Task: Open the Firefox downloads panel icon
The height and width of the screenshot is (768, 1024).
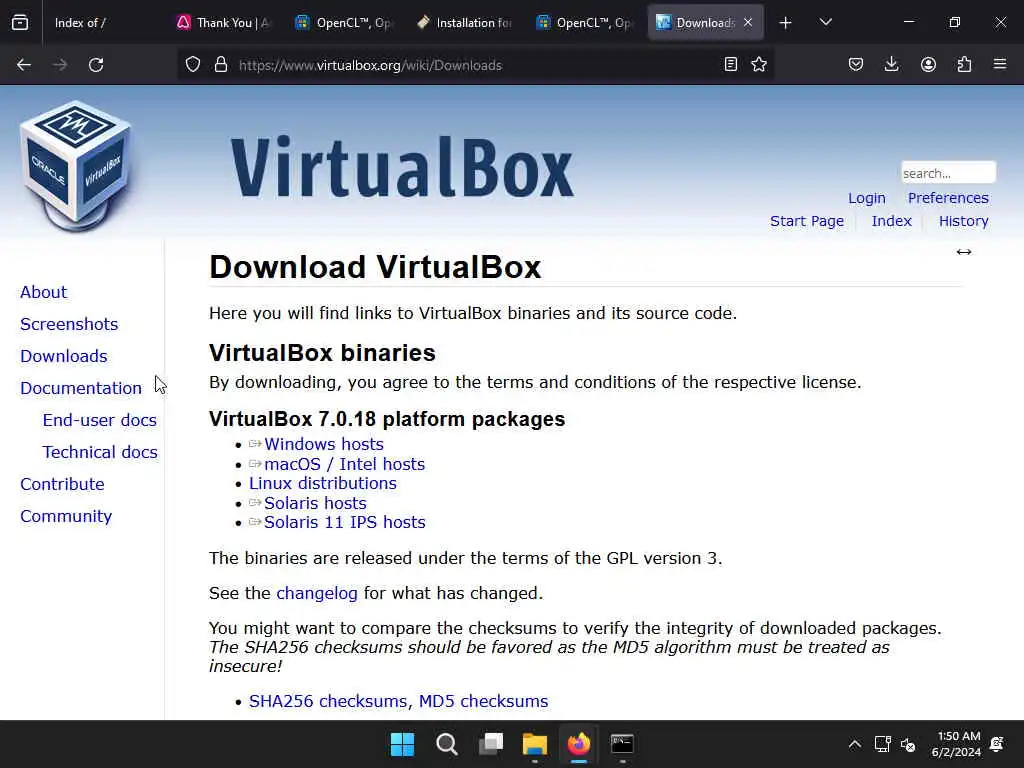Action: coord(891,64)
